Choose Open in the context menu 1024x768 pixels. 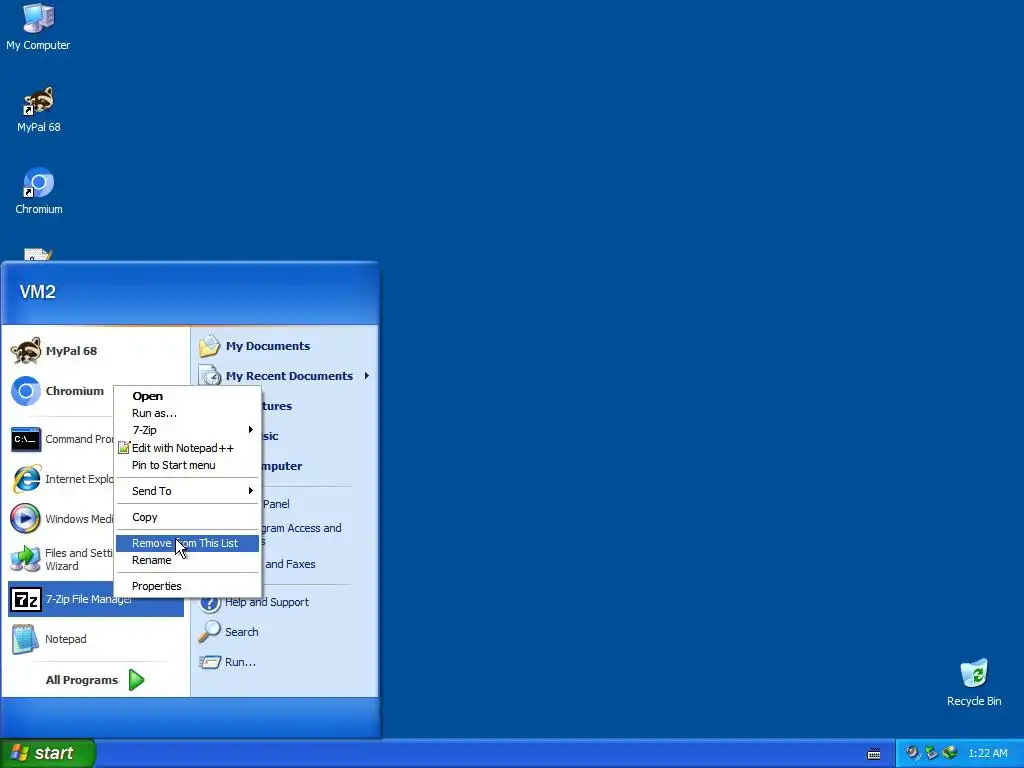(187, 396)
